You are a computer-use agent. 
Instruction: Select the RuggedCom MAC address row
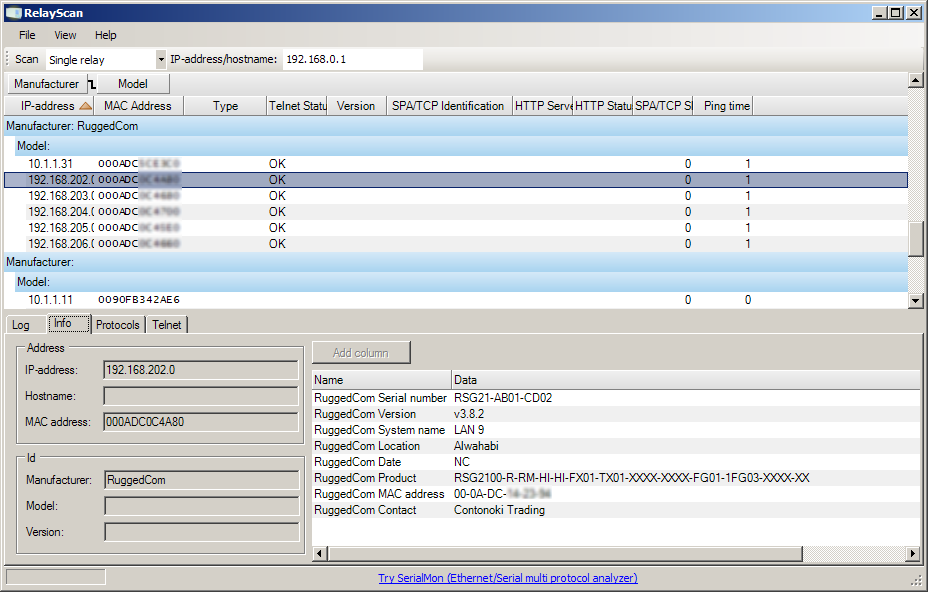point(616,494)
